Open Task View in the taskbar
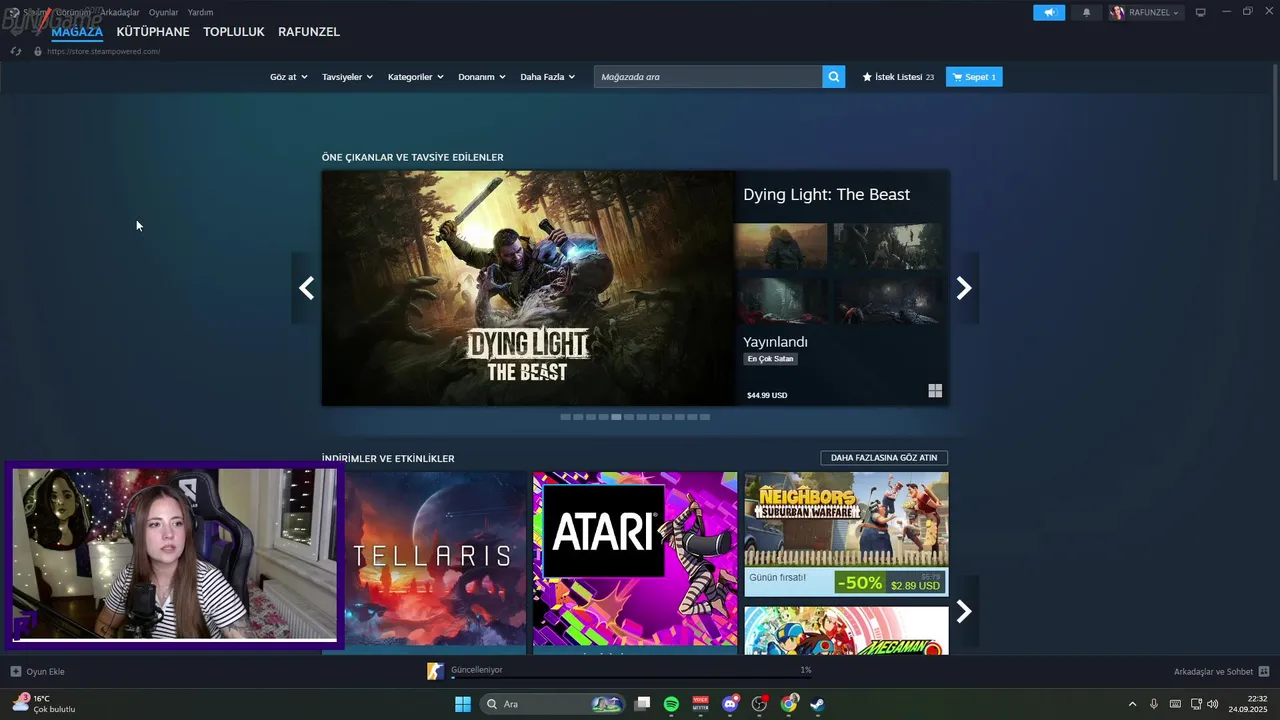1280x720 pixels. point(642,704)
